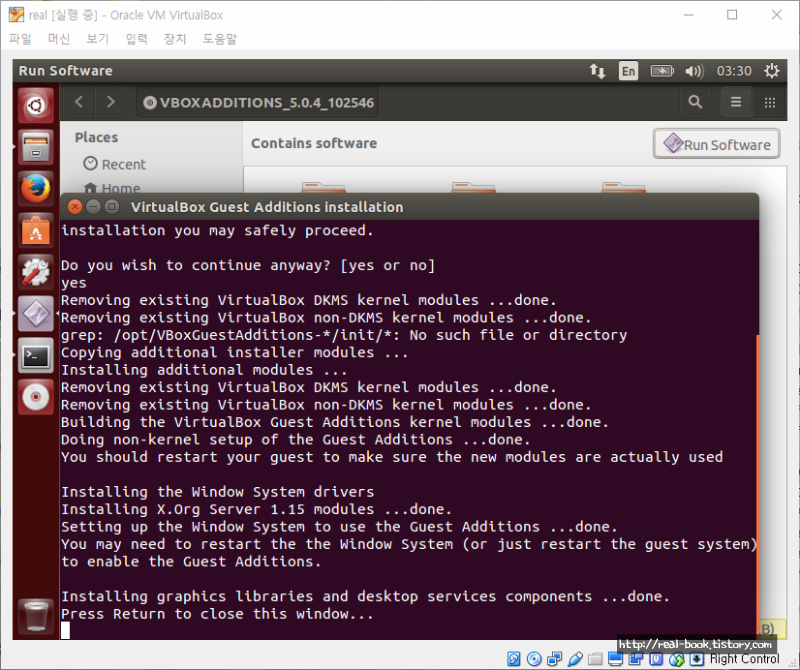Click the display status bar icon
800x670 pixels.
(615, 659)
